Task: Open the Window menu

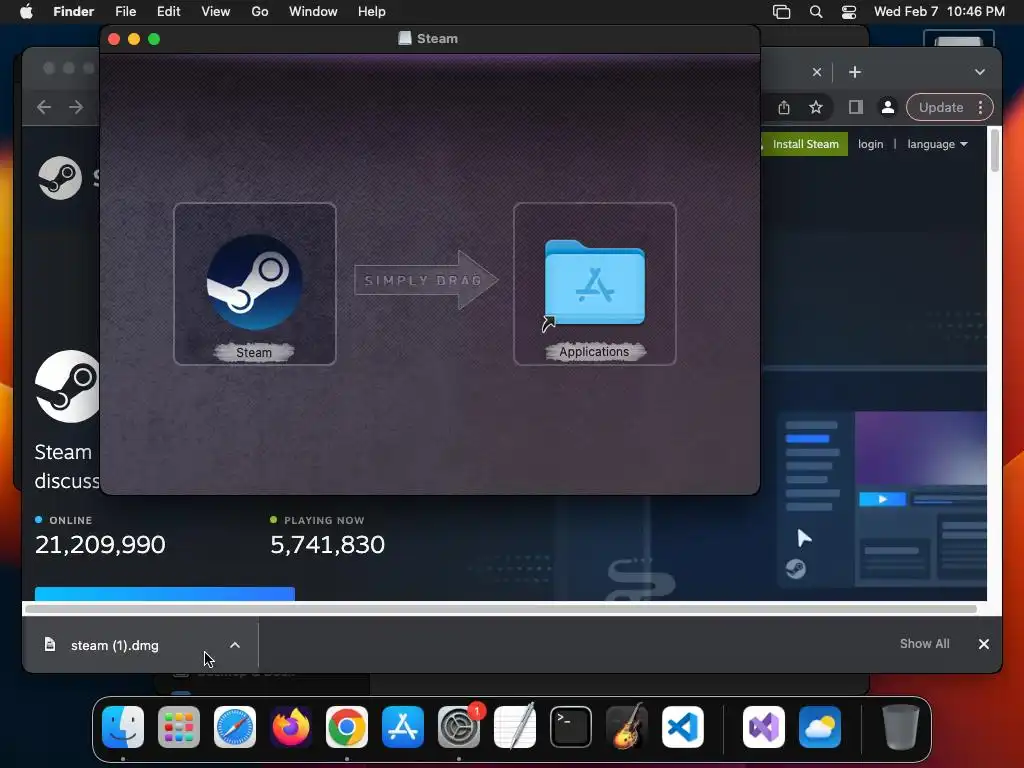Action: pyautogui.click(x=313, y=12)
